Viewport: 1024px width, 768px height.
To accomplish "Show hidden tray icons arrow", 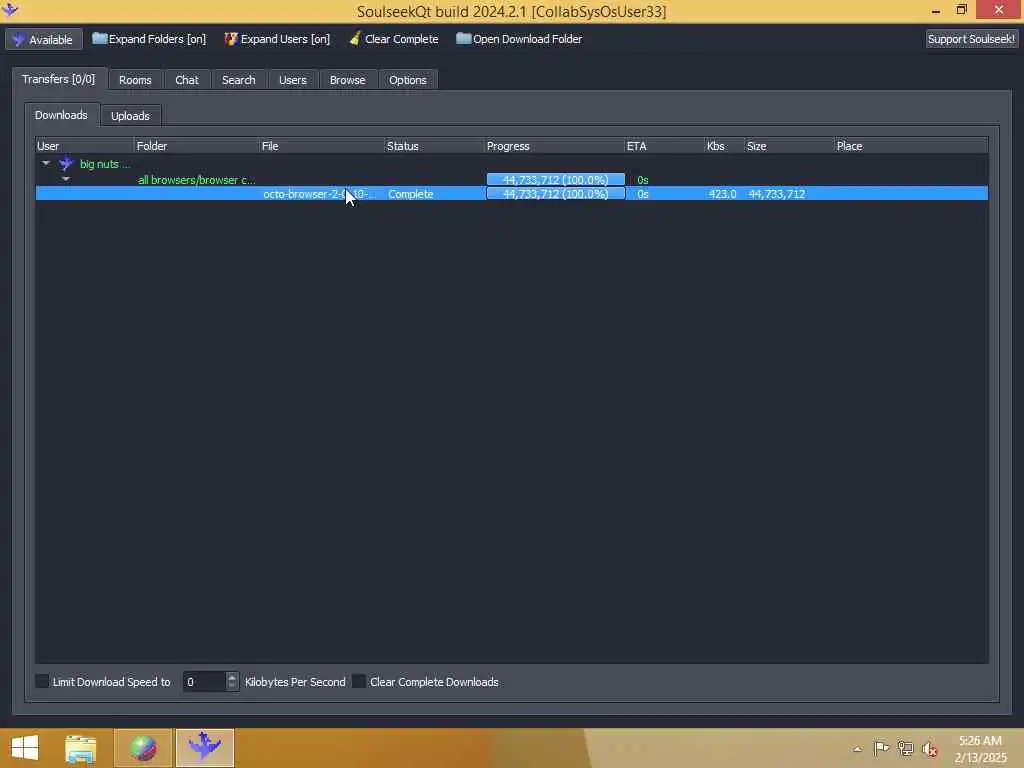I will (x=857, y=749).
